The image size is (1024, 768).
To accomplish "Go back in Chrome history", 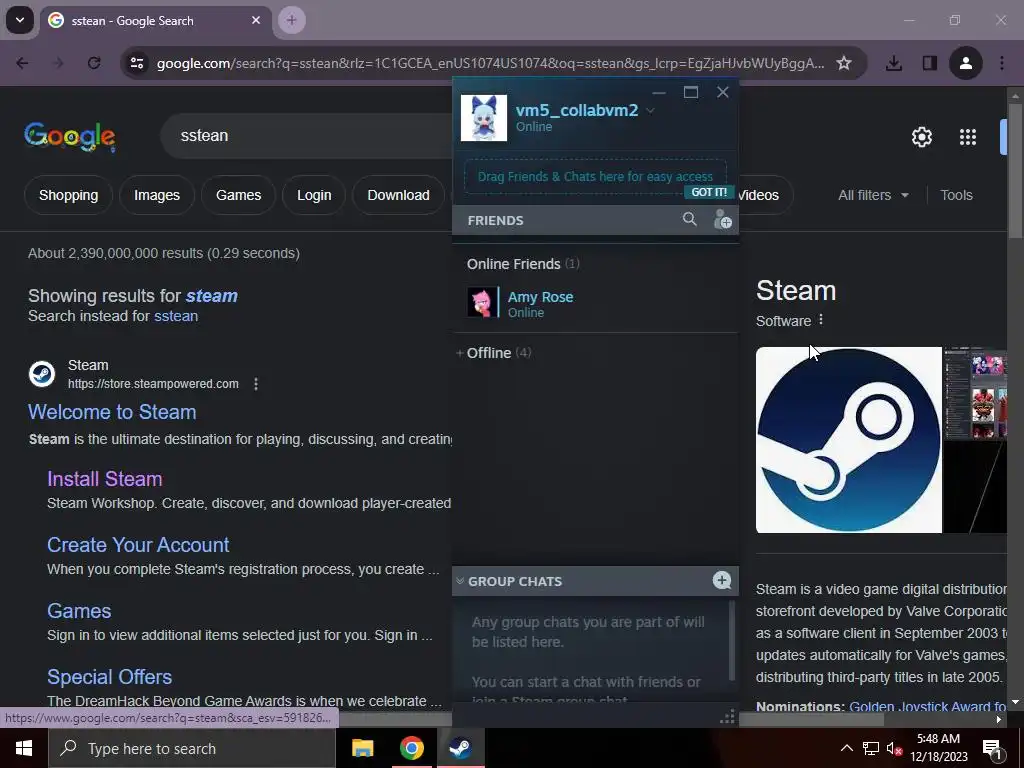I will [x=22, y=63].
